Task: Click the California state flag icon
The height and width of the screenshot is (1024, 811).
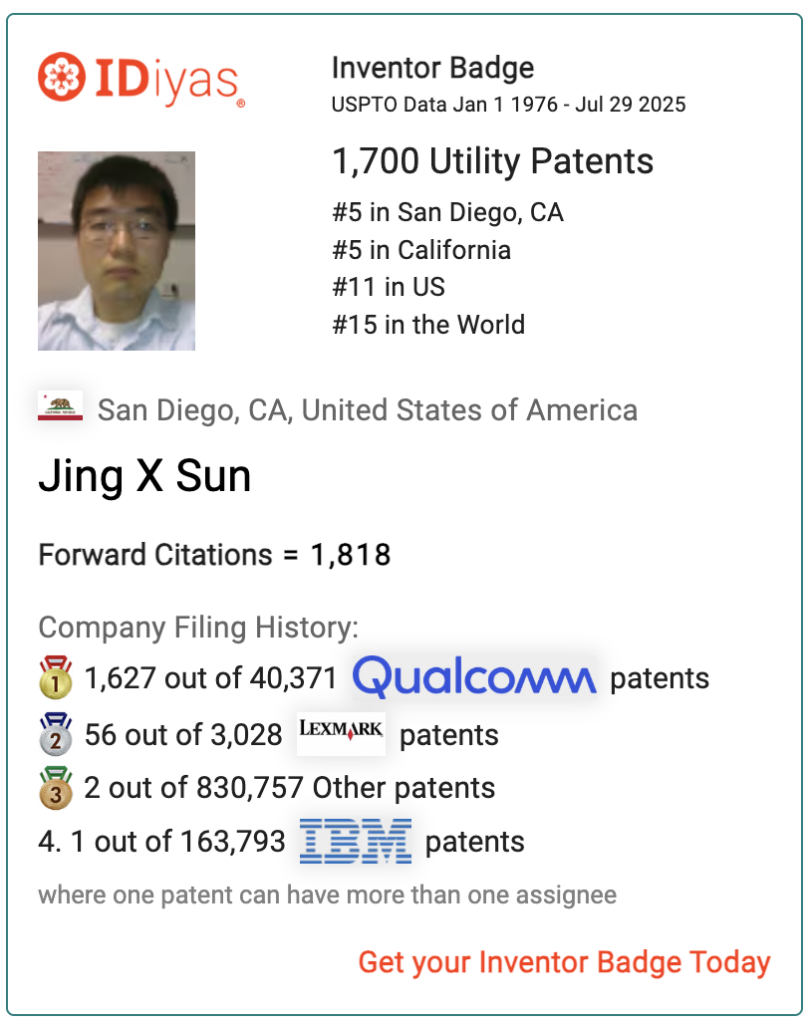Action: tap(60, 406)
